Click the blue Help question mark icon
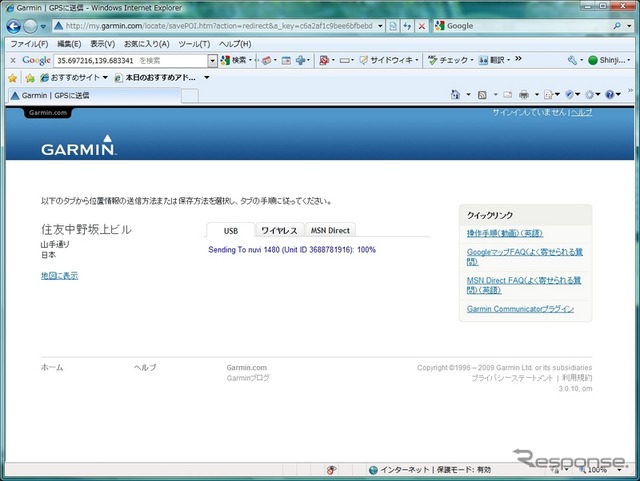The width and height of the screenshot is (640, 481). pos(610,95)
